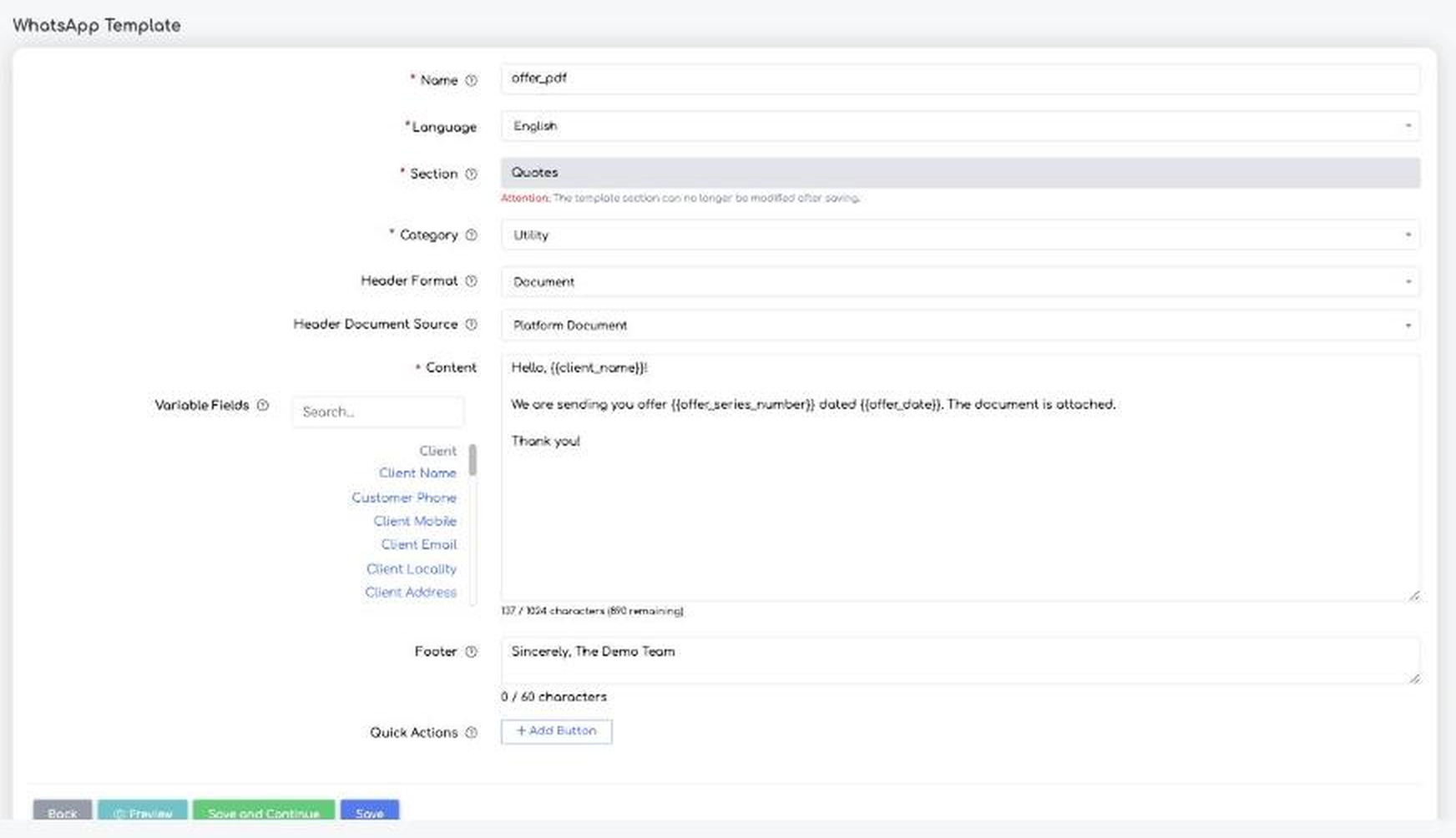Click the Content area resize handle

coord(1414,595)
